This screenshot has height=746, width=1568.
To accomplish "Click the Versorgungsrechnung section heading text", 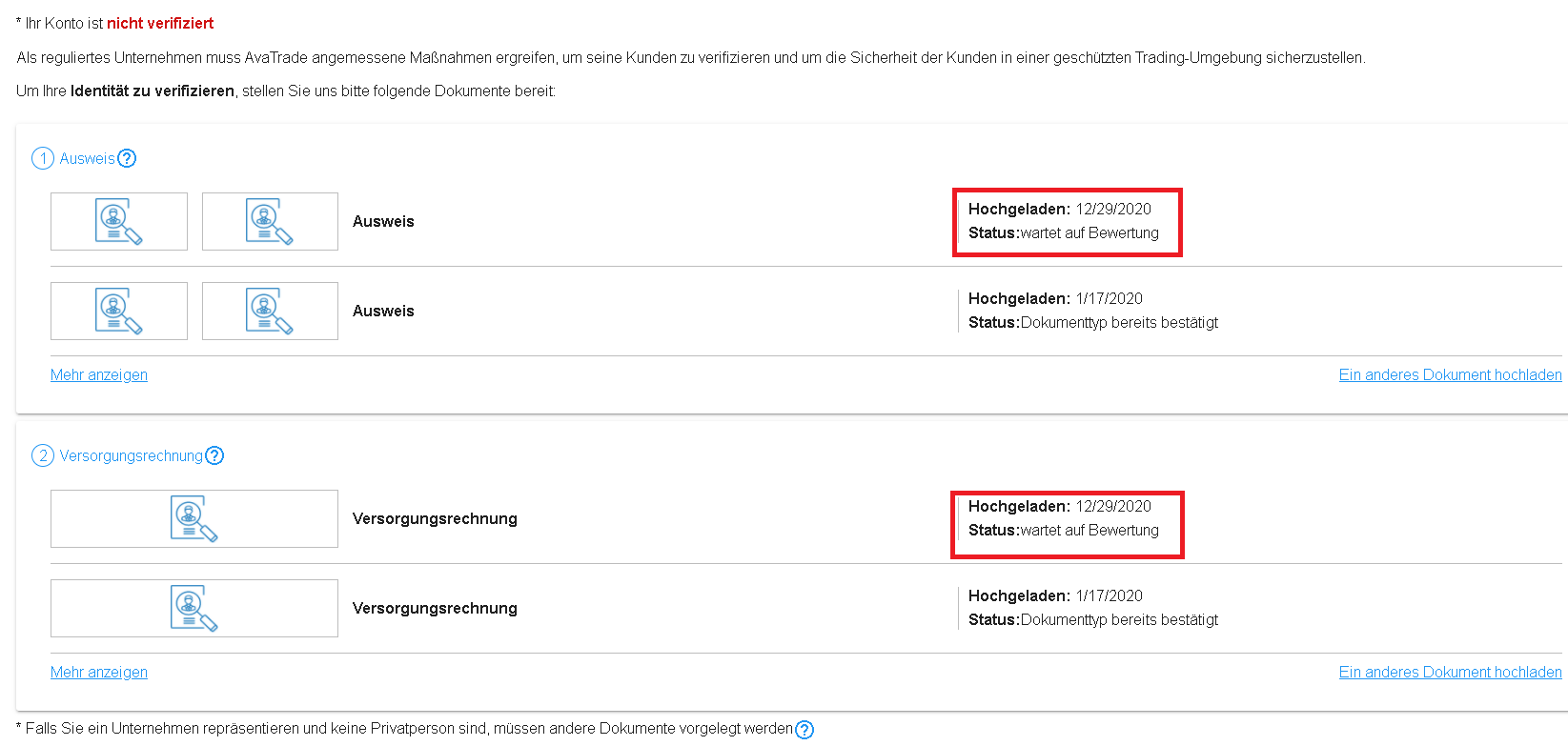I will click(x=132, y=455).
